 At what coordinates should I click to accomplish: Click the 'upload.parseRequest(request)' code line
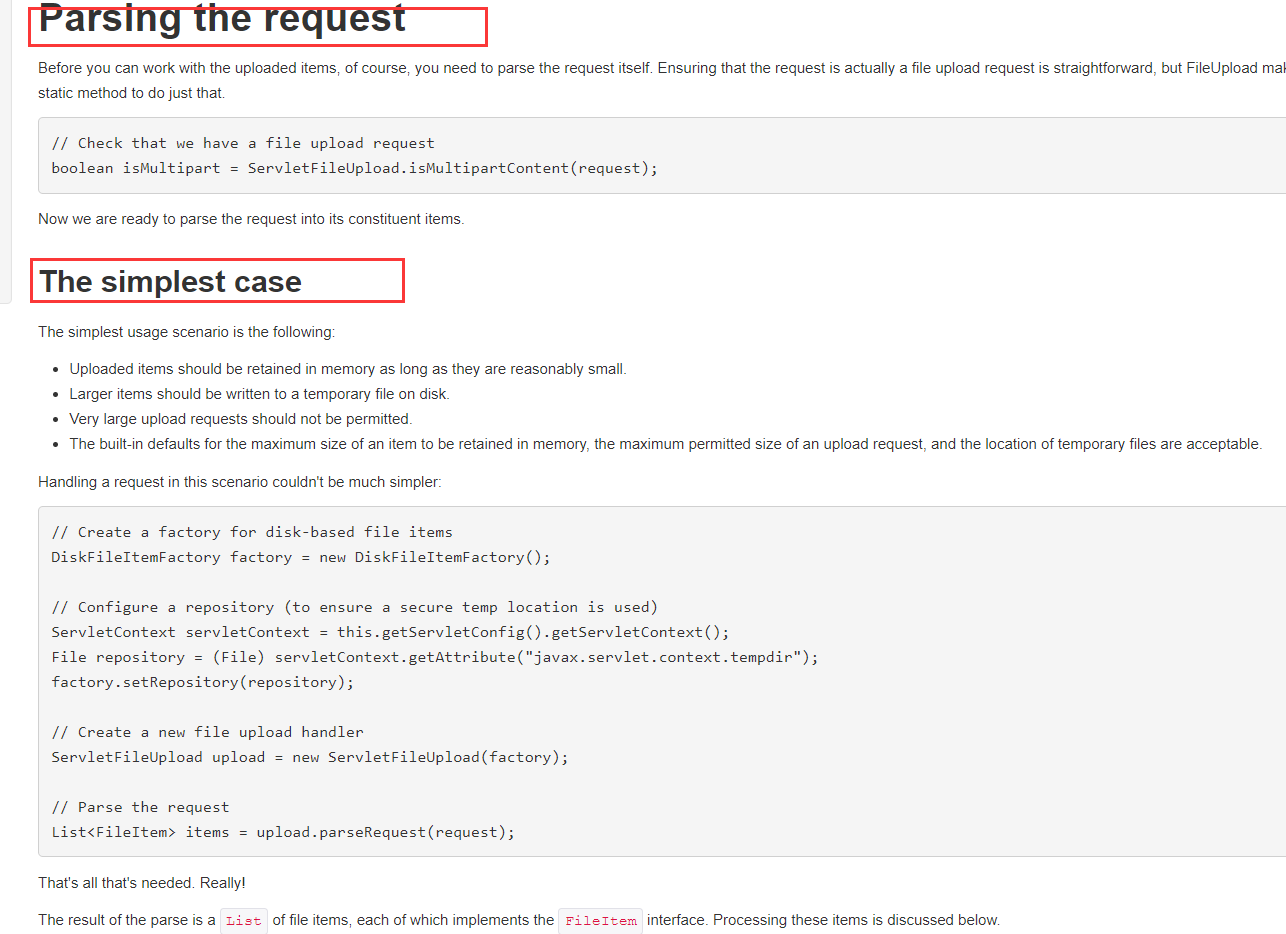pos(283,832)
